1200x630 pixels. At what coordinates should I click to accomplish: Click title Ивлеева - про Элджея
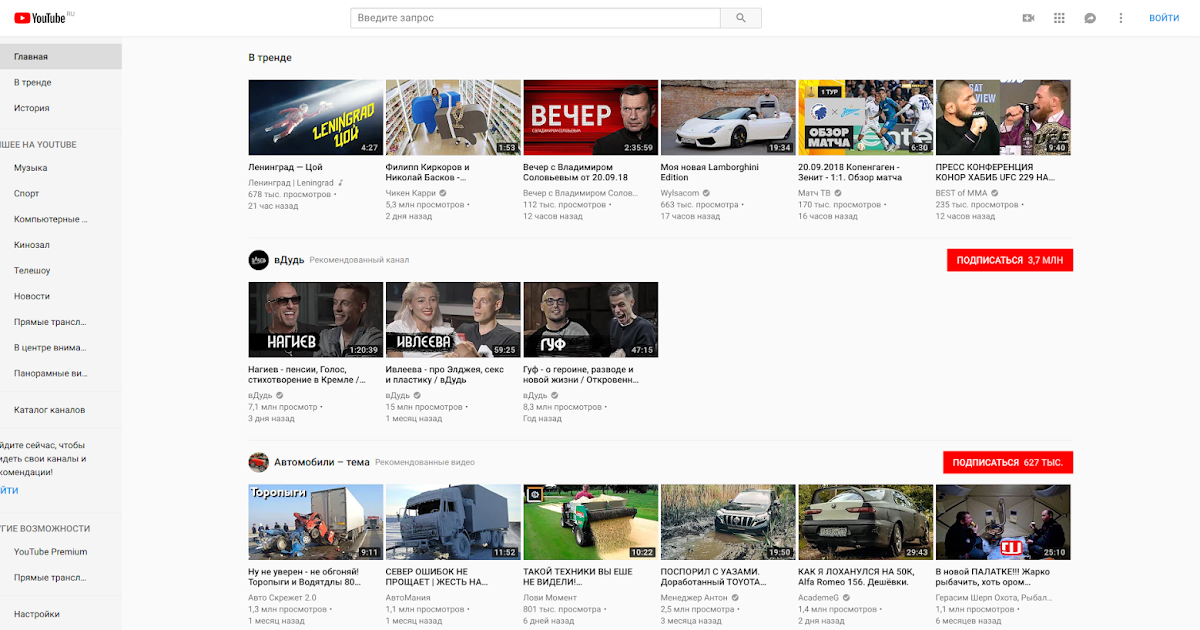pos(445,375)
